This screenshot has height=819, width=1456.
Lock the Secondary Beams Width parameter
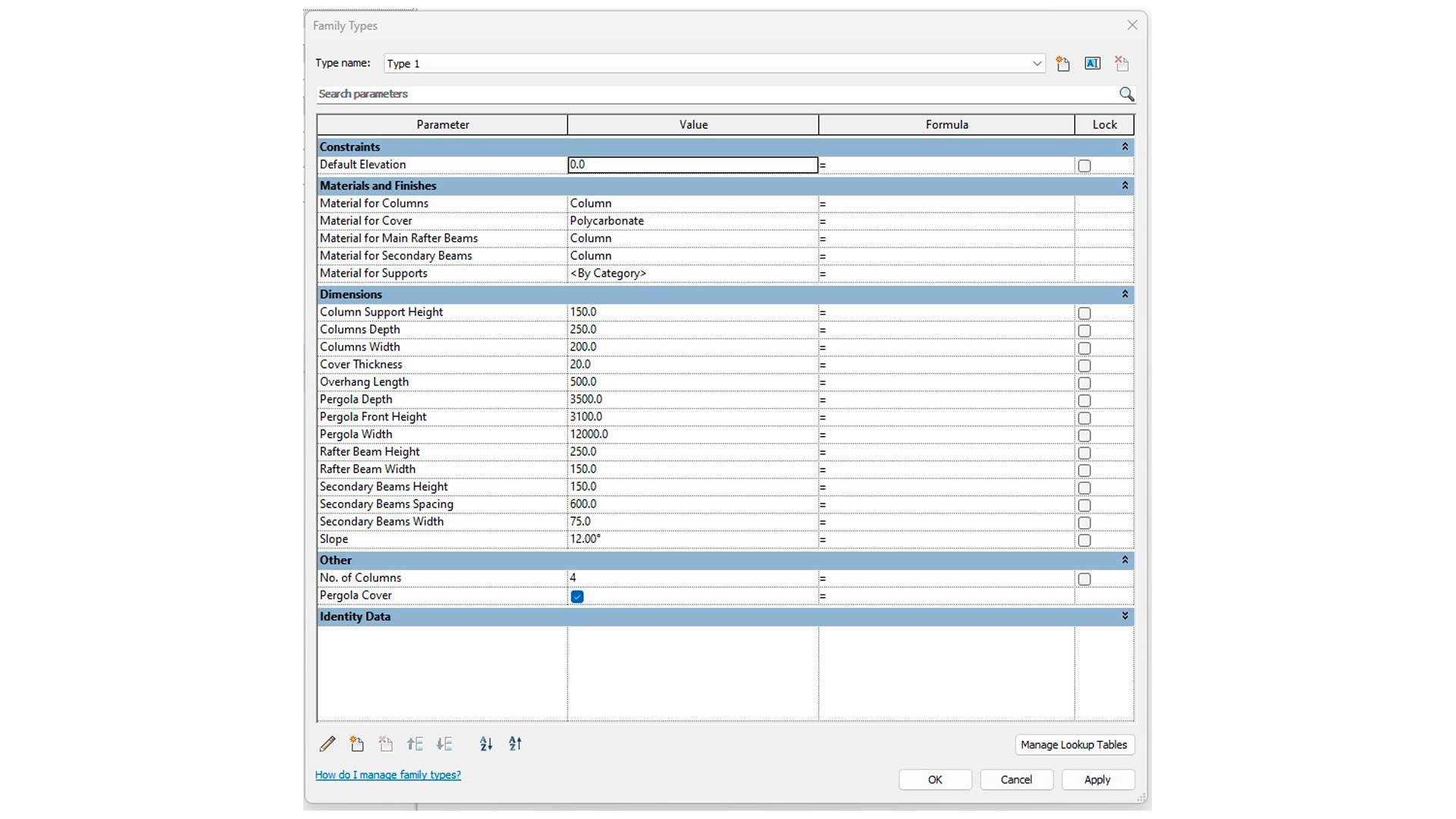click(1084, 522)
